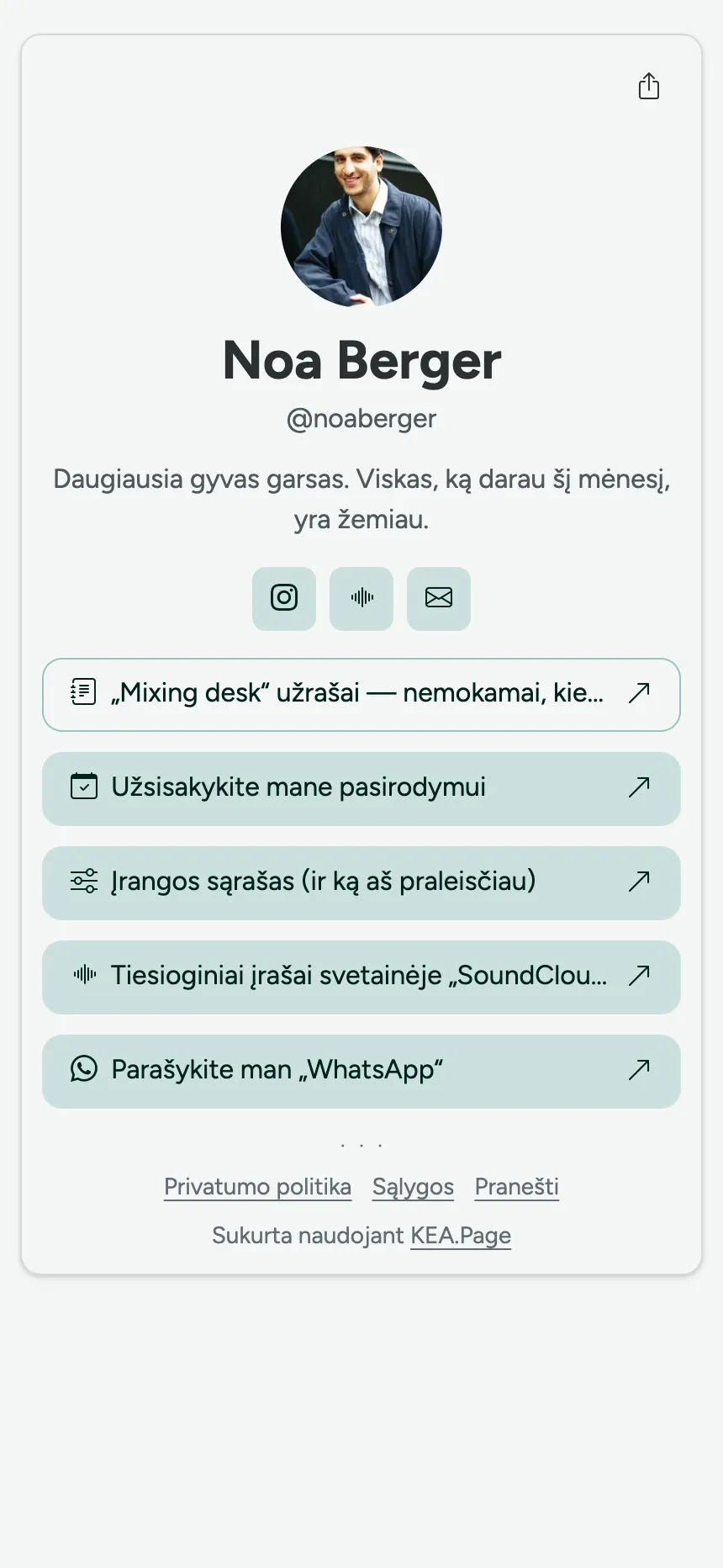The width and height of the screenshot is (723, 1568).
Task: Click the @noaberger handle text
Action: click(x=361, y=418)
